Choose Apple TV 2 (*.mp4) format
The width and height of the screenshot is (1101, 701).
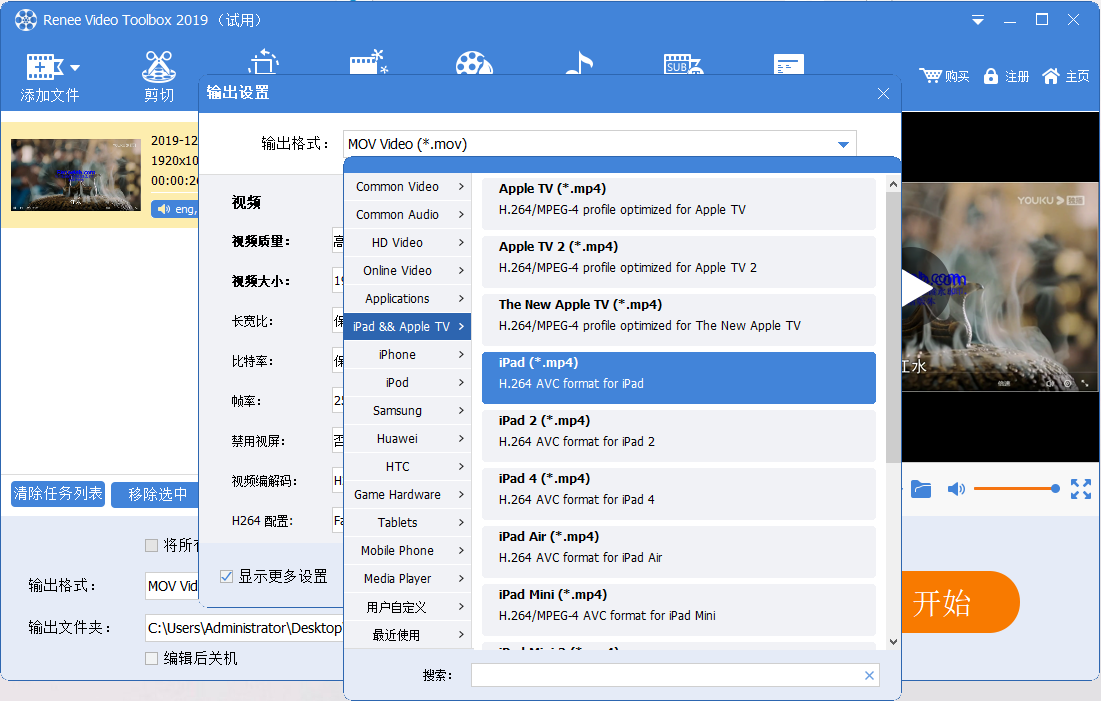[678, 262]
